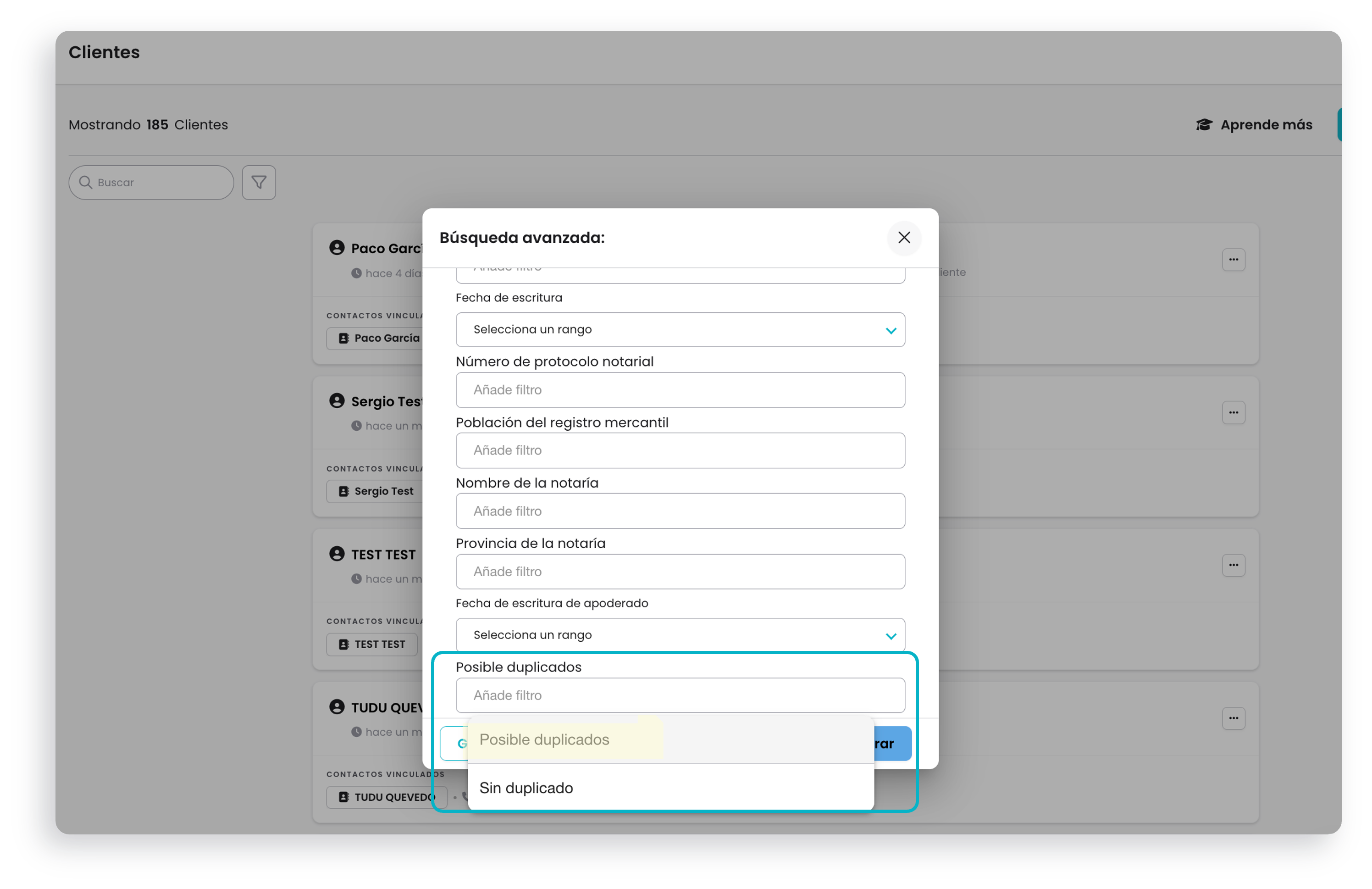Open the three-dot menu on Paco García card
This screenshot has width=1372, height=889.
point(1234,260)
